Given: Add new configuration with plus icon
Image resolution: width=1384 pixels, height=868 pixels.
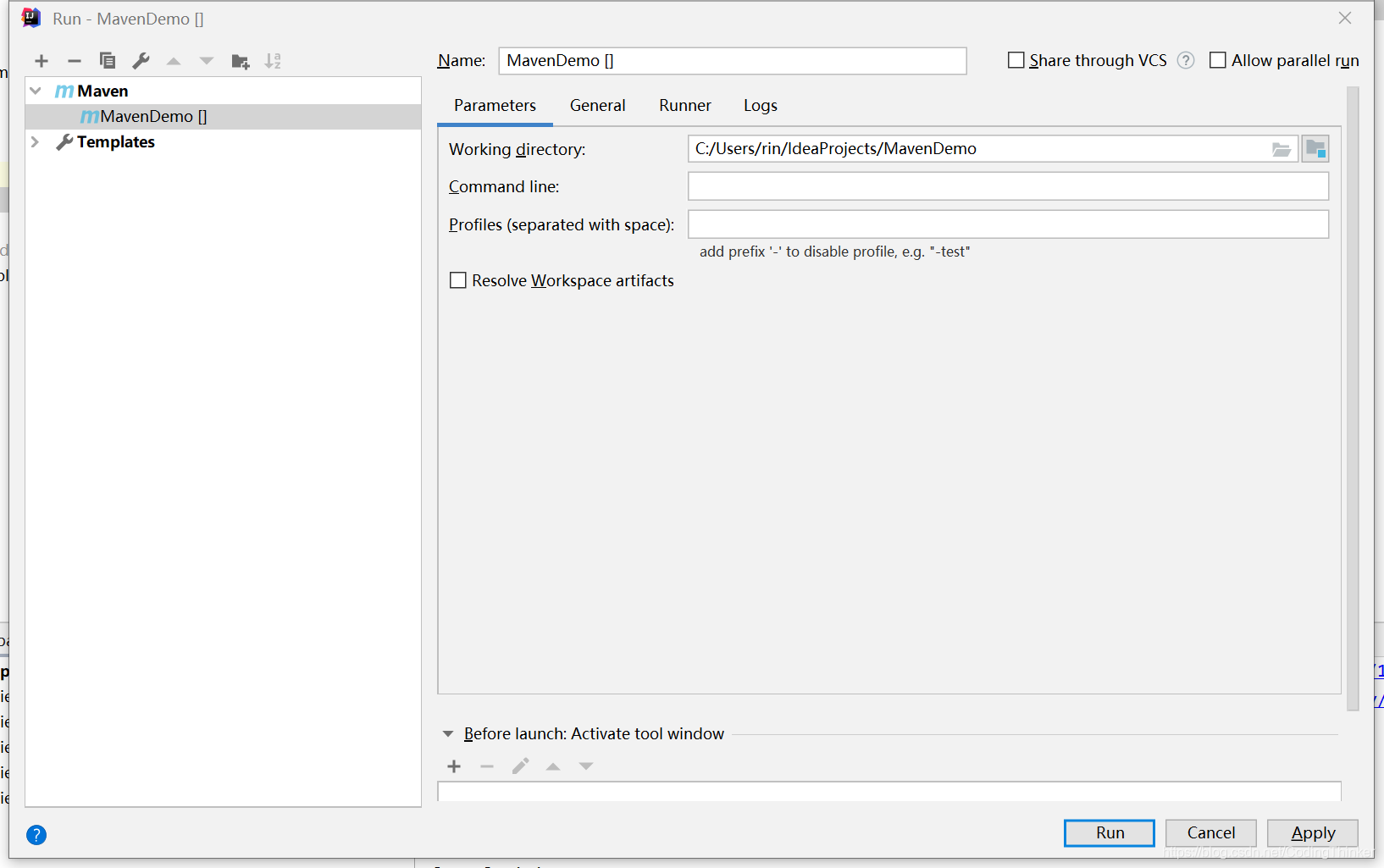Looking at the screenshot, I should click(x=42, y=61).
